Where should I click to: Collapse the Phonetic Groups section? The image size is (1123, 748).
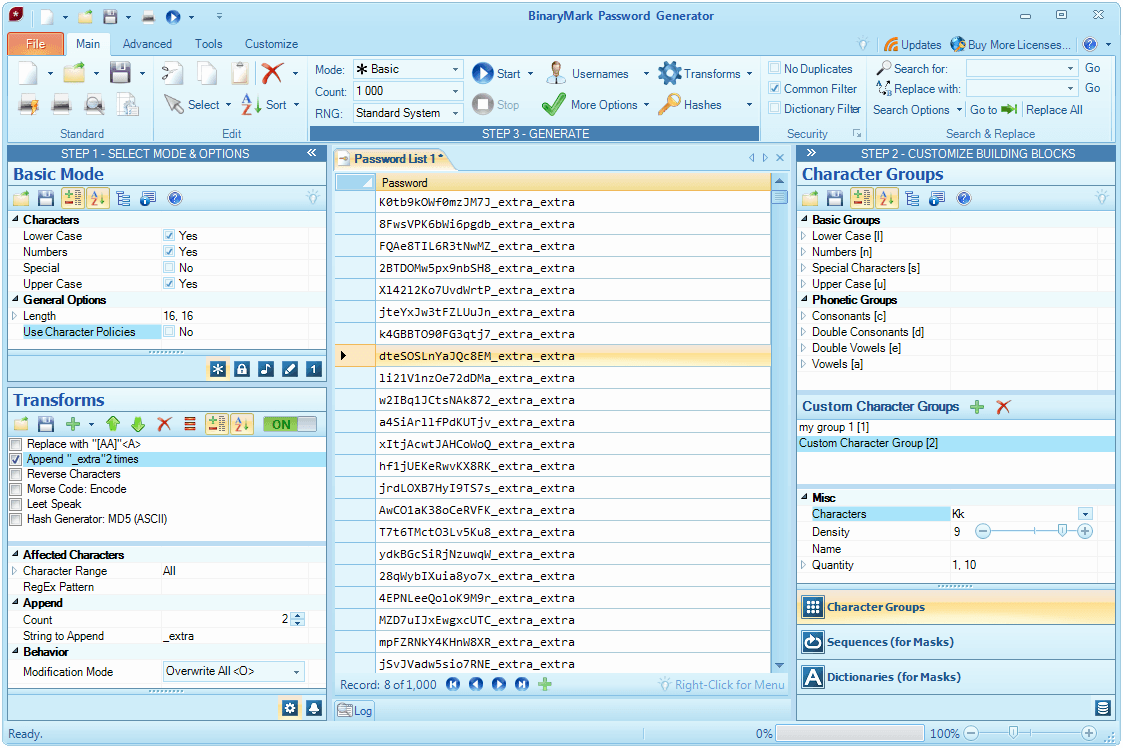click(x=804, y=299)
